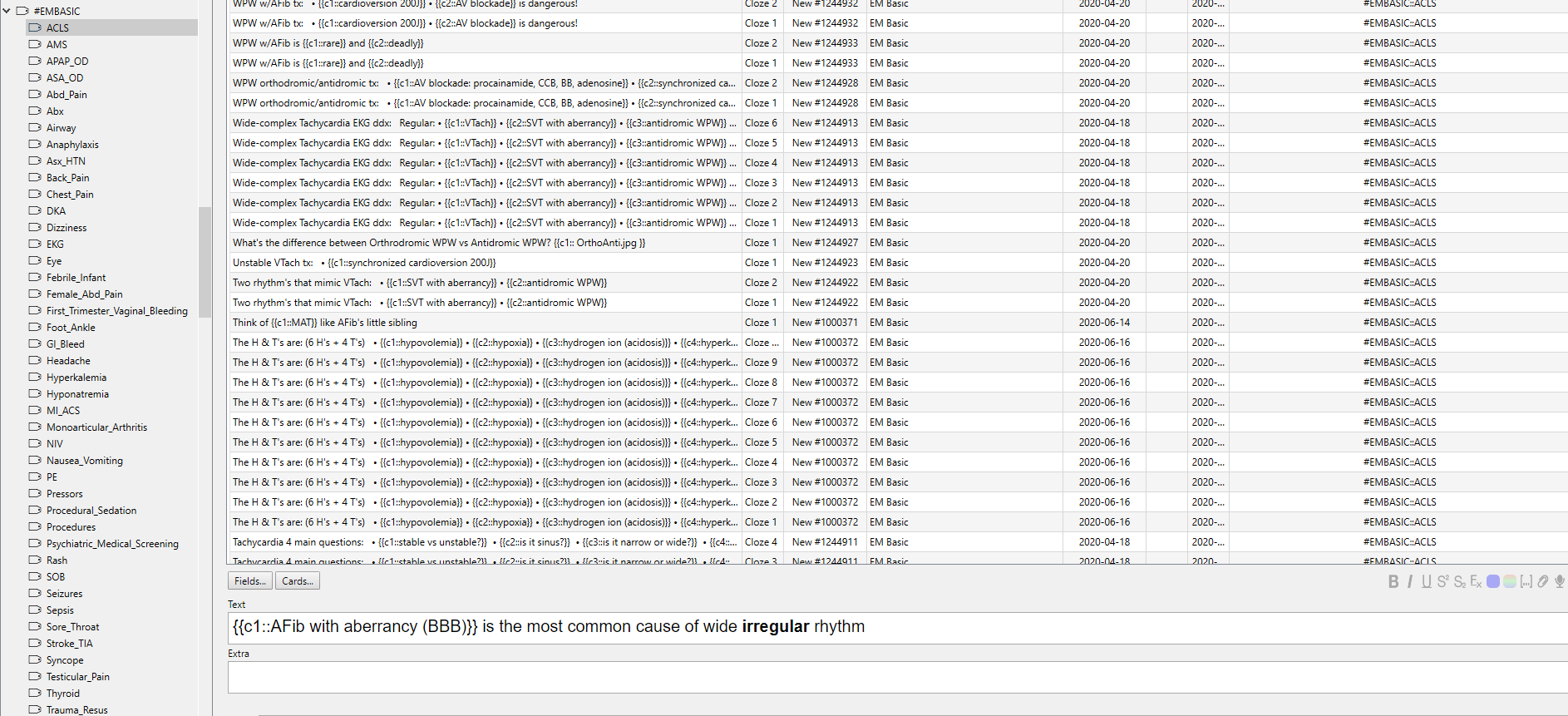Record audio with the microphone icon

[1560, 581]
